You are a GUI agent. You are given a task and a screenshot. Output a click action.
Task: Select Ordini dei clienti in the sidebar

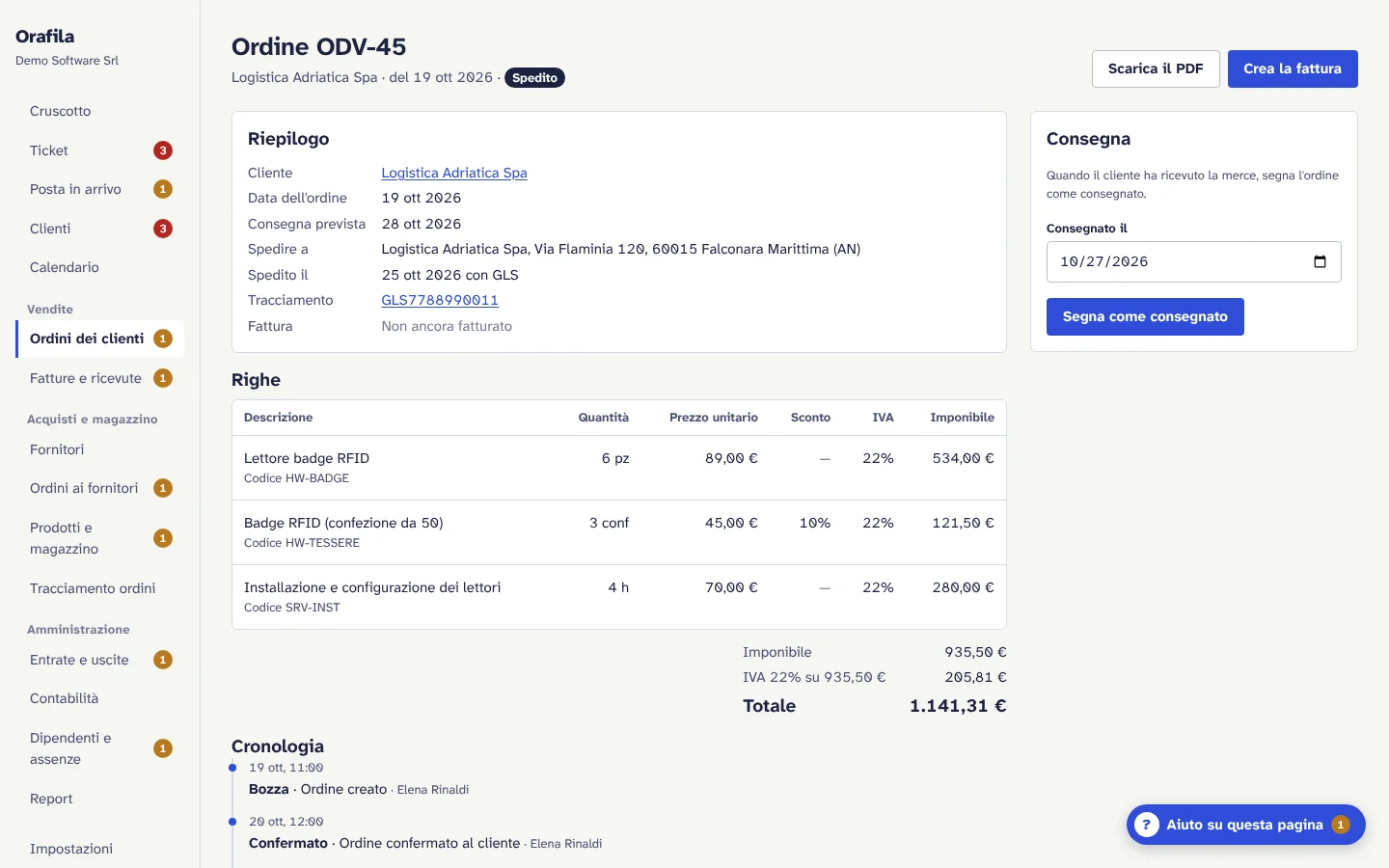pyautogui.click(x=100, y=339)
